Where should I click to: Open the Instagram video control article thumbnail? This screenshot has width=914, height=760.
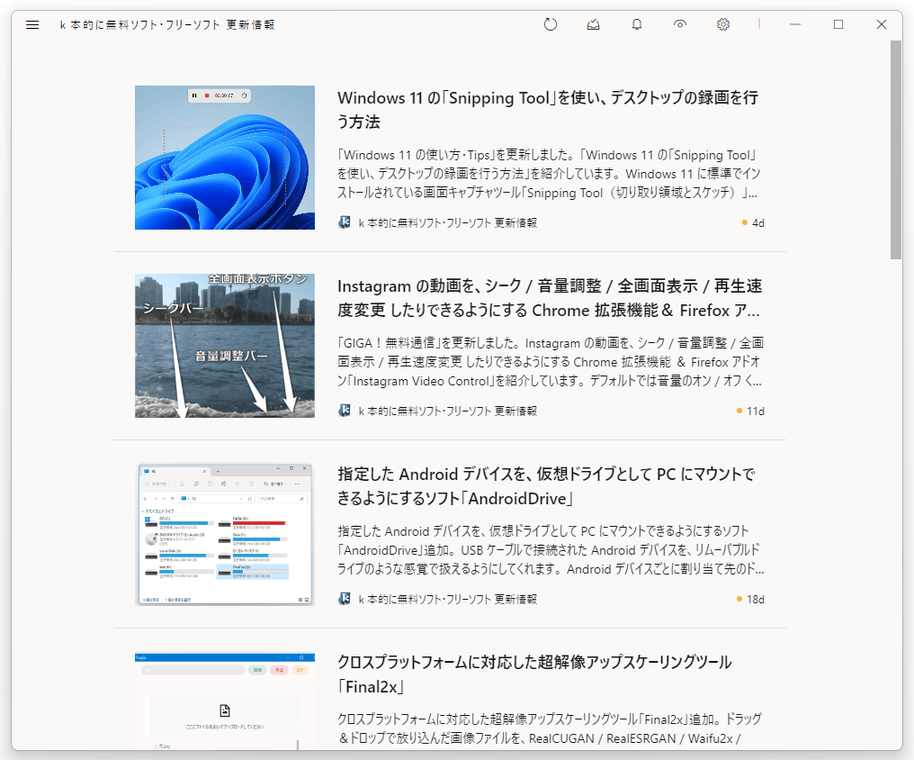(225, 346)
